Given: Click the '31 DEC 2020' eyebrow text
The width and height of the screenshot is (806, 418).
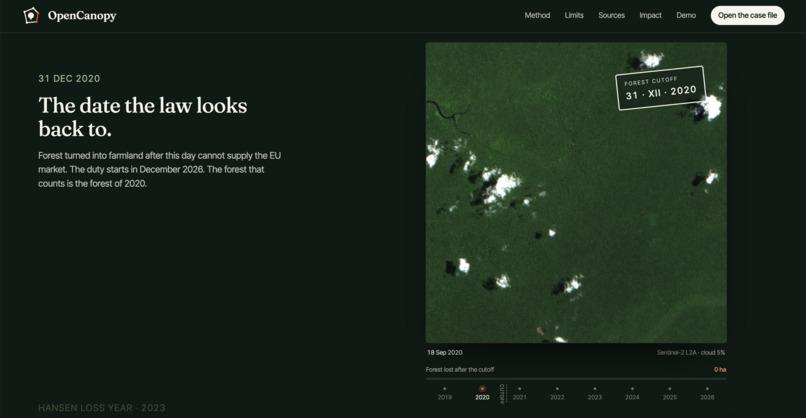Looking at the screenshot, I should pos(69,79).
